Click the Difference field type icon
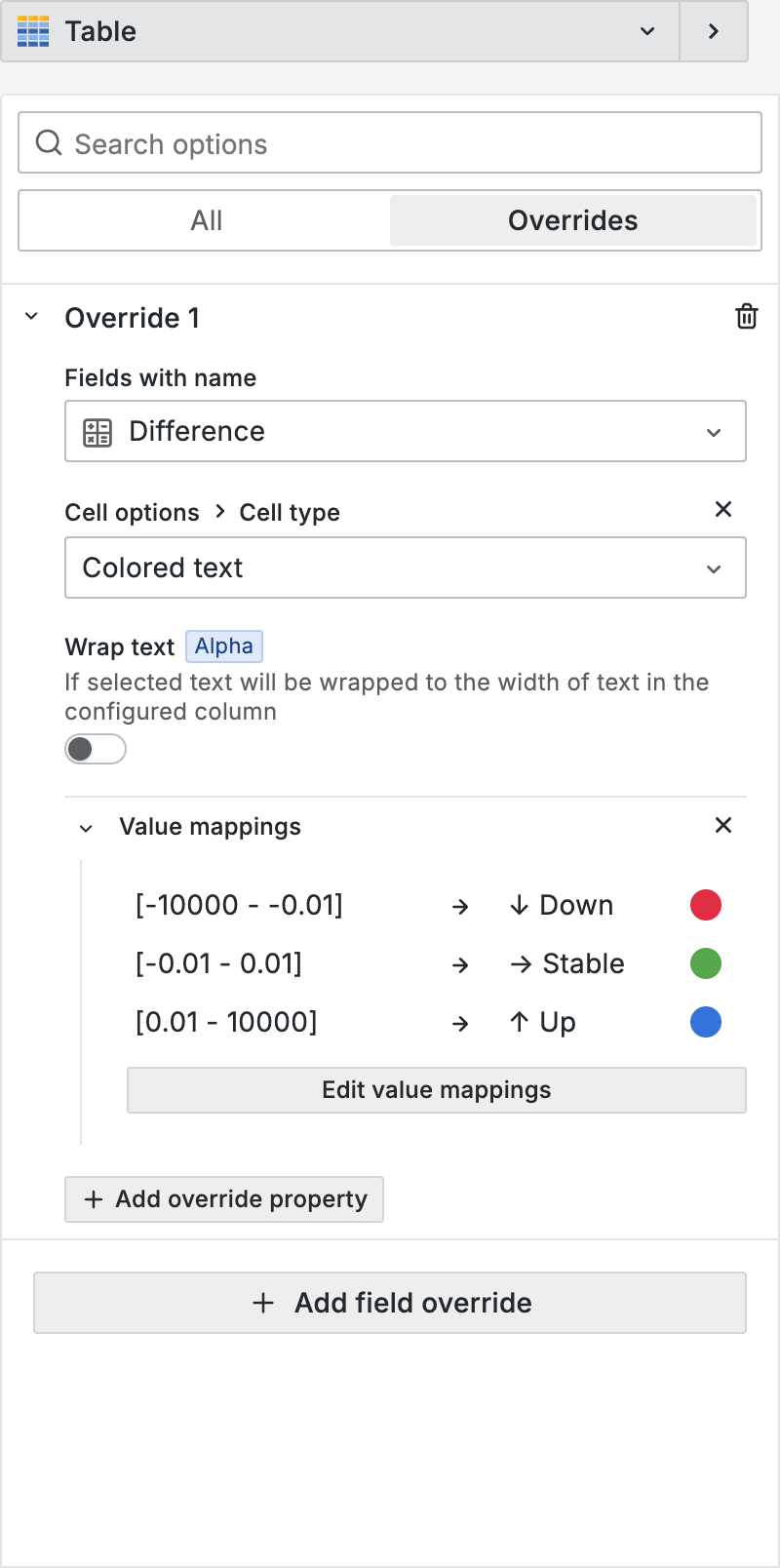 point(97,432)
